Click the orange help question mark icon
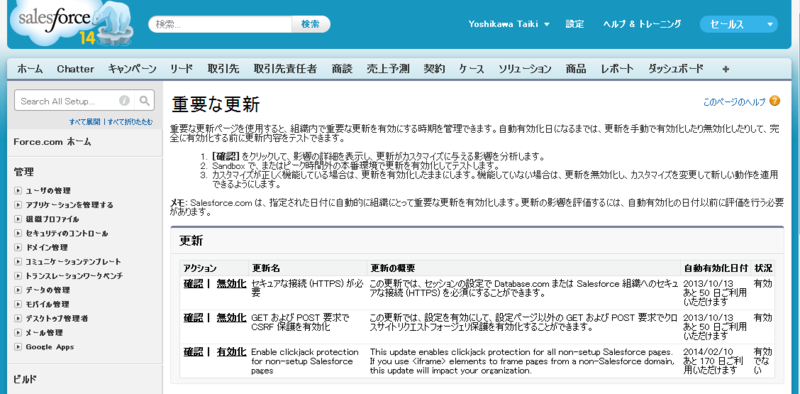Image resolution: width=800 pixels, height=394 pixels. click(775, 101)
